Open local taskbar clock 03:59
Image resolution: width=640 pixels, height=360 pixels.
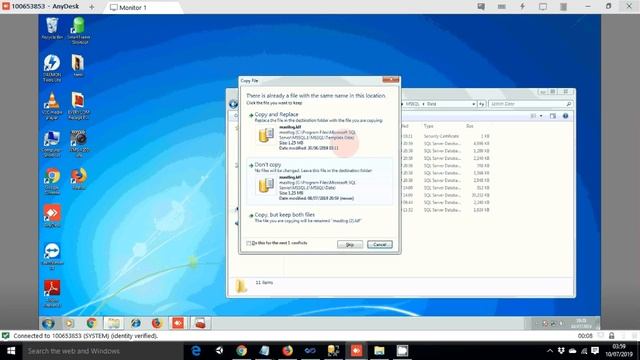coord(619,351)
